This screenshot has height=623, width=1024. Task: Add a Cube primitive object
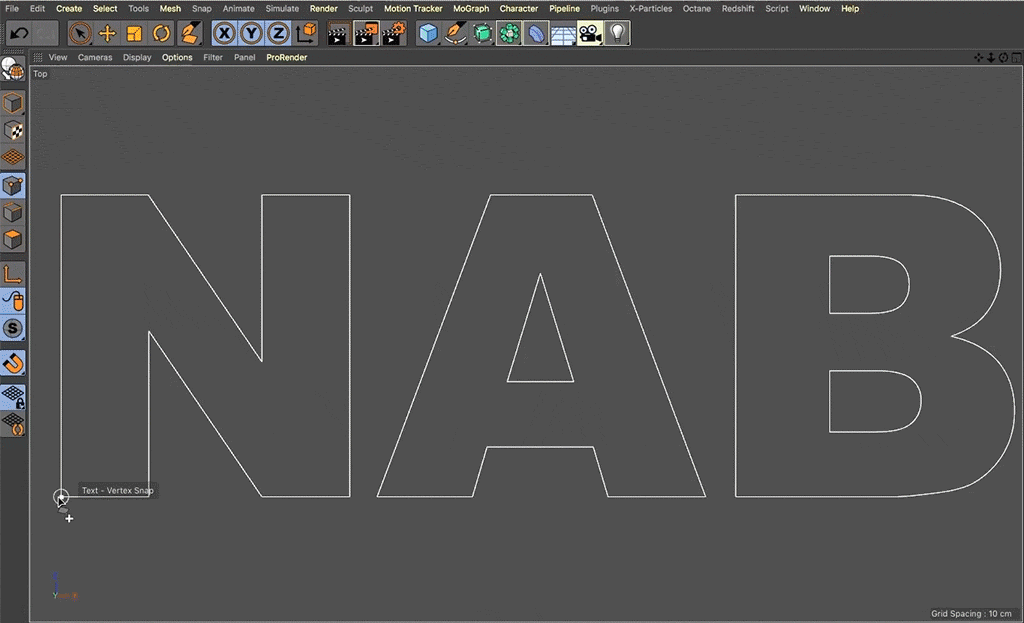click(428, 33)
